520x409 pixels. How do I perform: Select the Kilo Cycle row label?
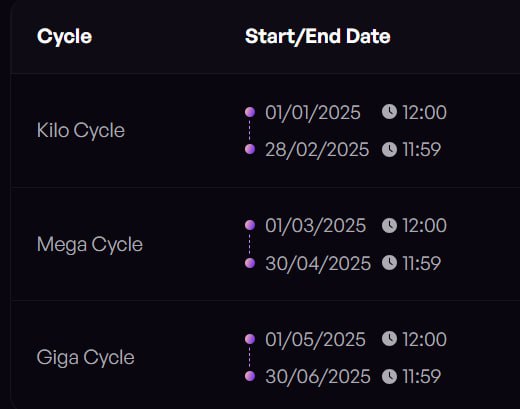coord(81,130)
